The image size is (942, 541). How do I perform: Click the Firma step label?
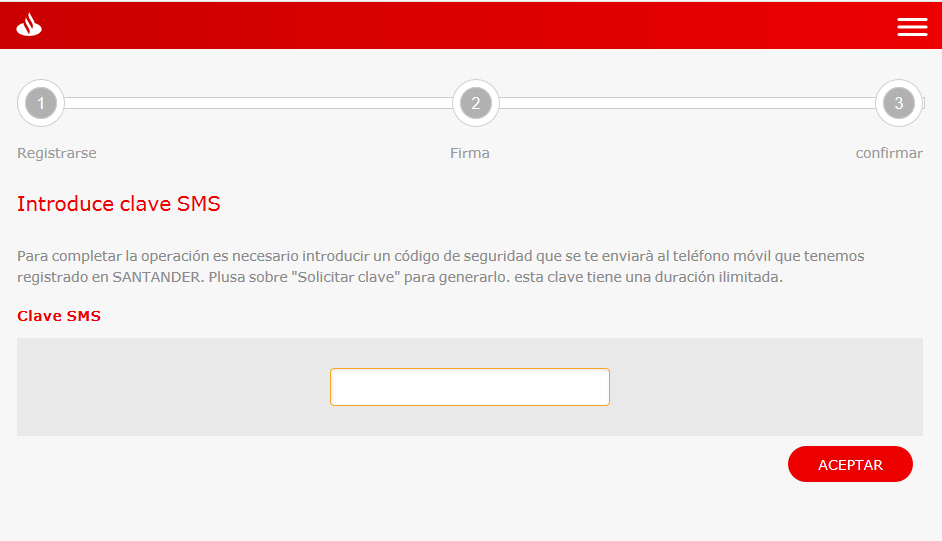pos(470,153)
